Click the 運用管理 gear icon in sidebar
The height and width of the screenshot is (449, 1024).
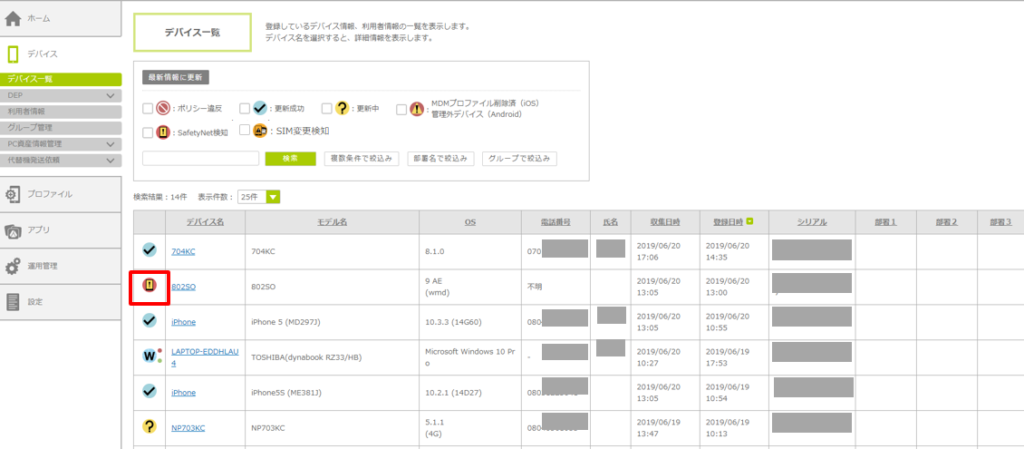tap(13, 266)
